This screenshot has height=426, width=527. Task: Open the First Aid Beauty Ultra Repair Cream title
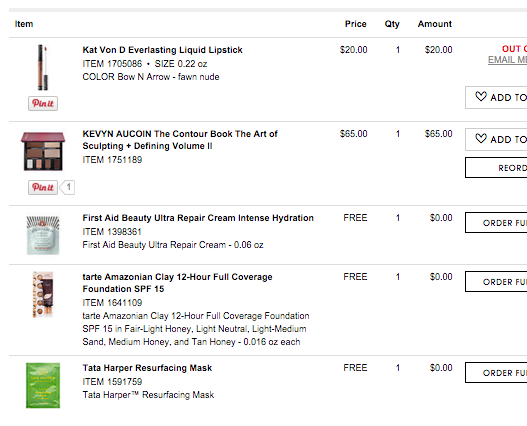pos(198,218)
